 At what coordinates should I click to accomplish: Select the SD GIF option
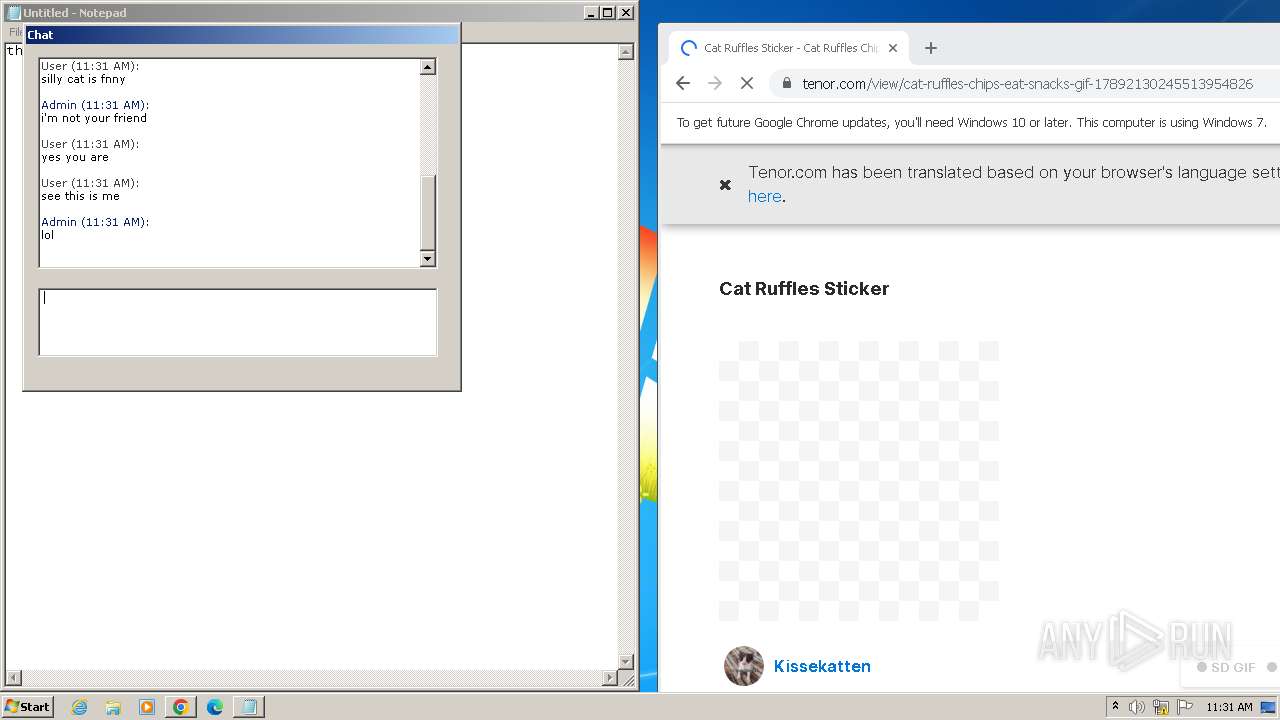1226,667
